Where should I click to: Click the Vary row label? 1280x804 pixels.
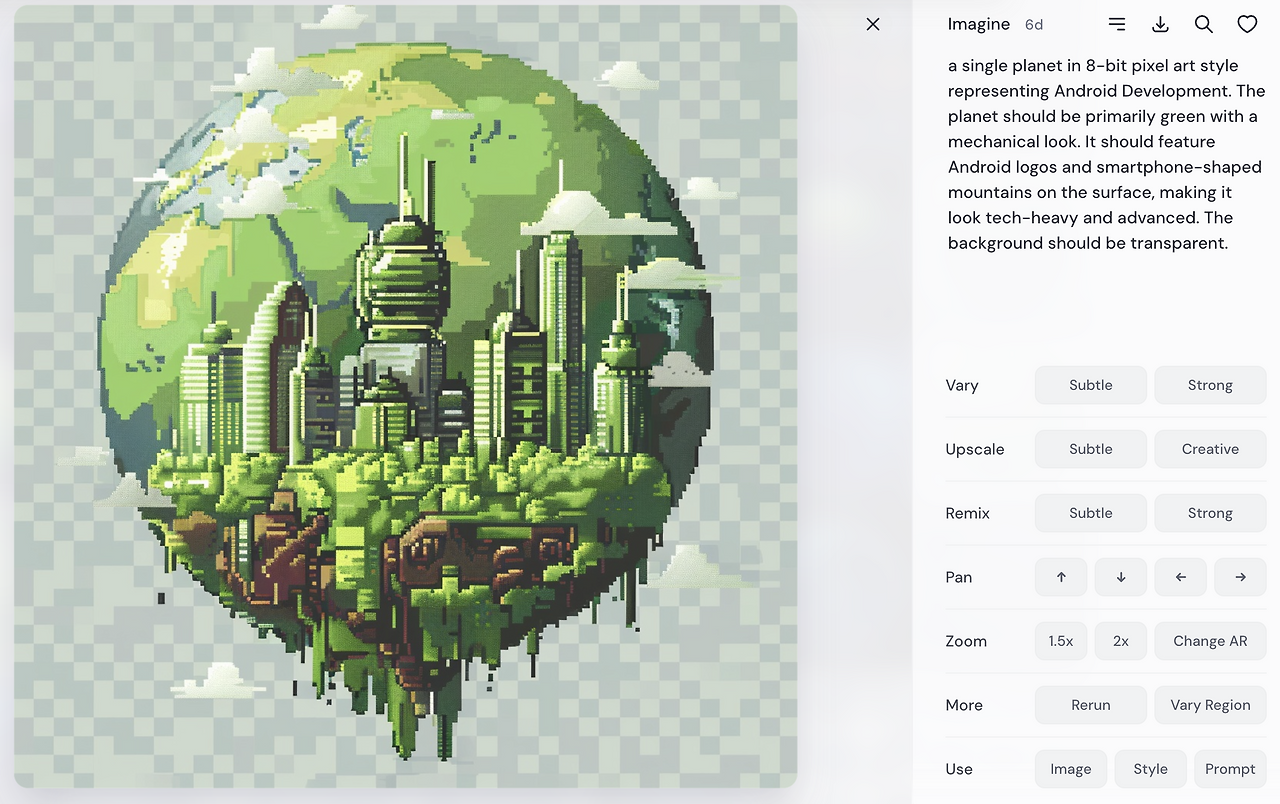pos(962,385)
